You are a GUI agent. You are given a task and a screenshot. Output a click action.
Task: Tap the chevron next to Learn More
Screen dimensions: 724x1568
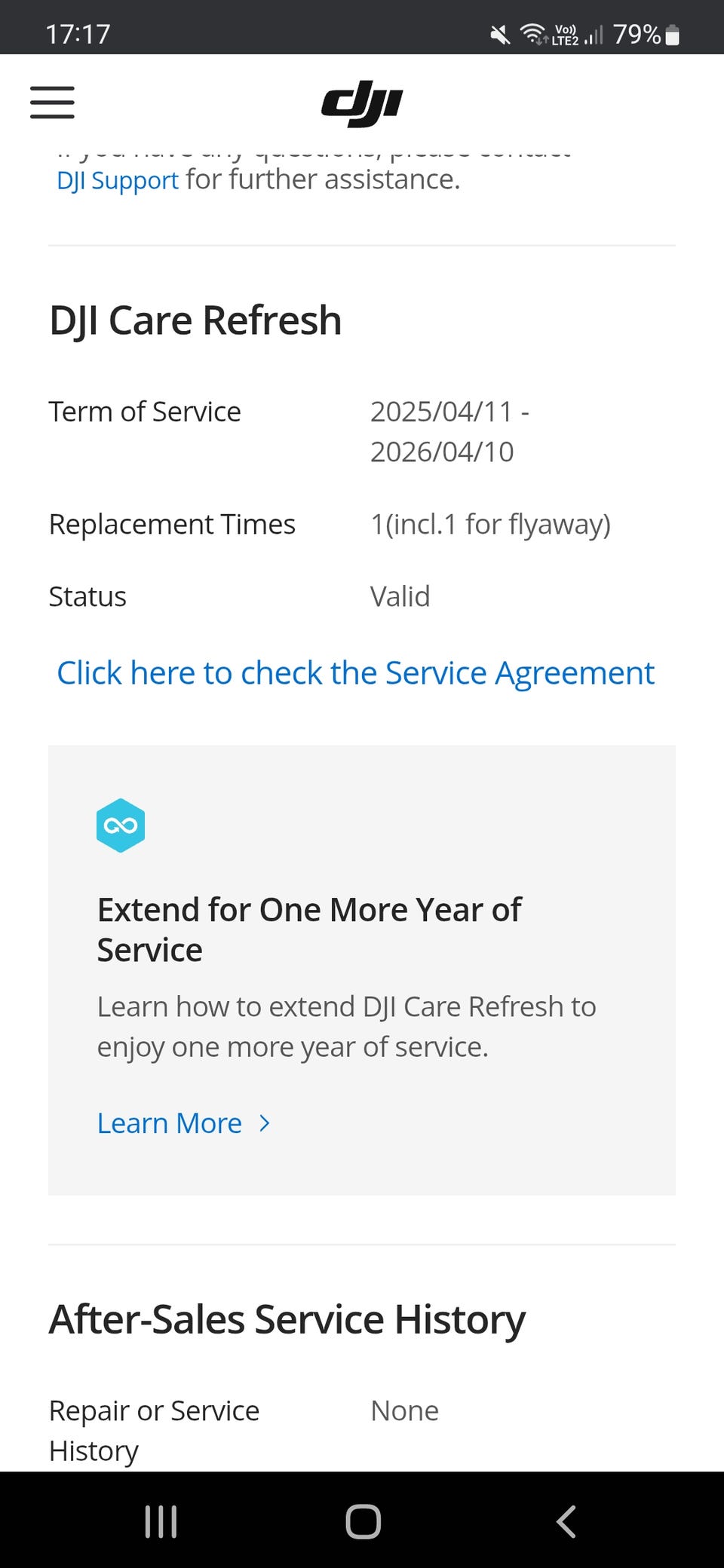(x=264, y=1123)
